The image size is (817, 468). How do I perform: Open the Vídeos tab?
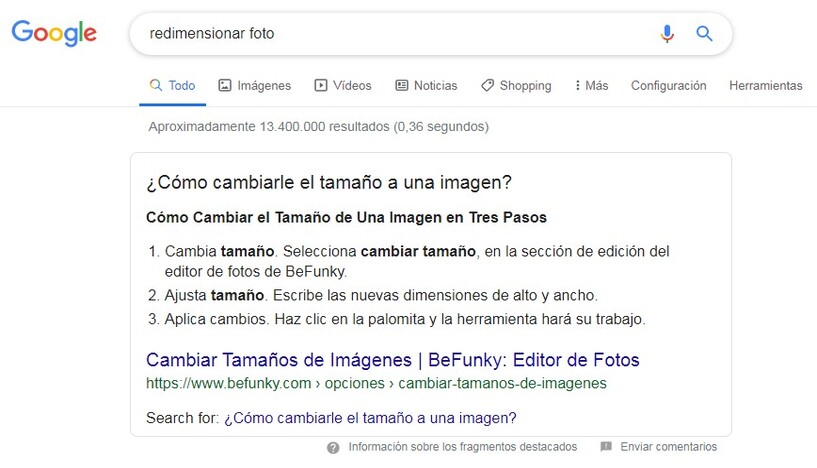pos(343,85)
